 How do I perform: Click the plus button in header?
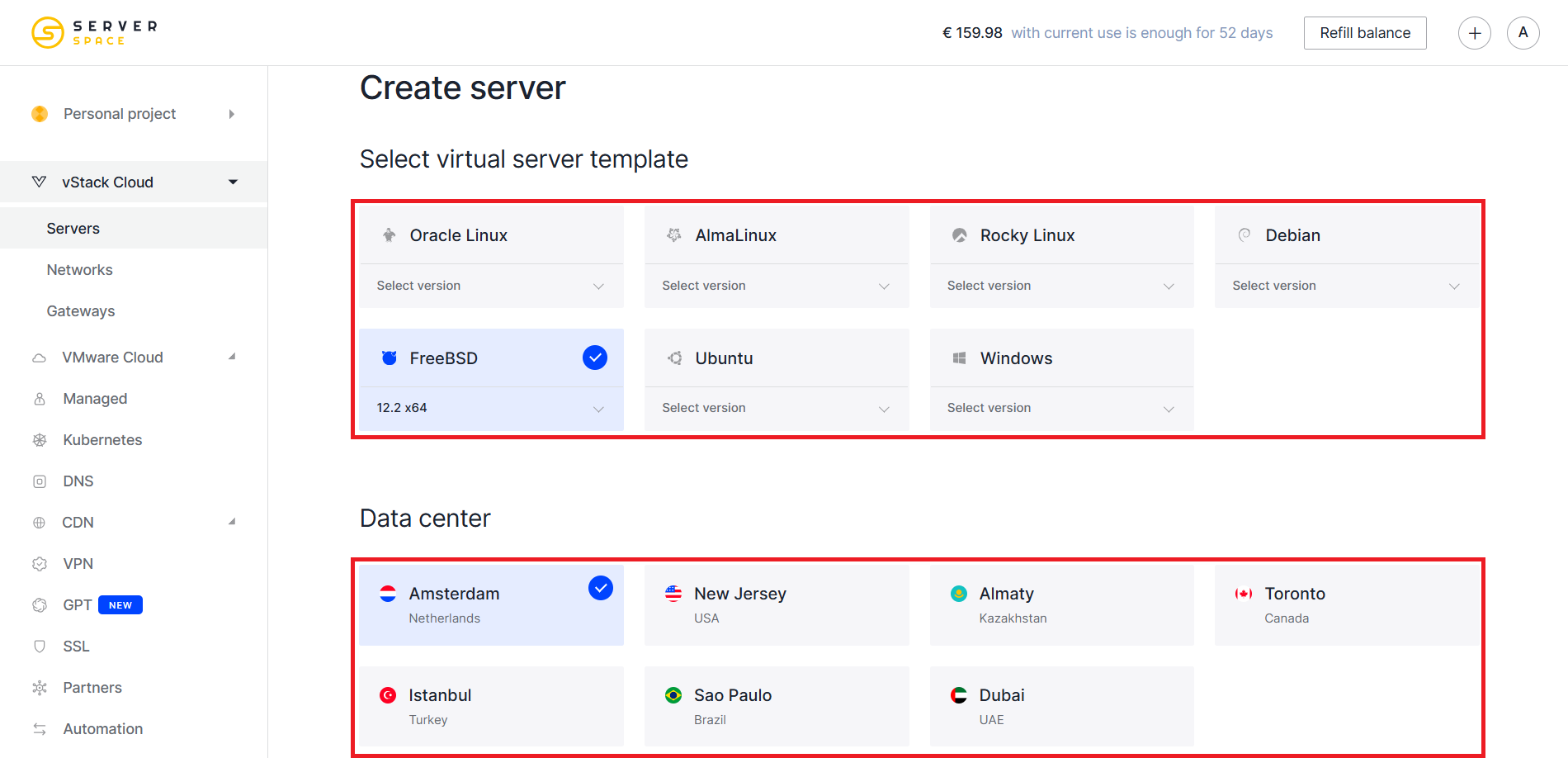(x=1475, y=33)
